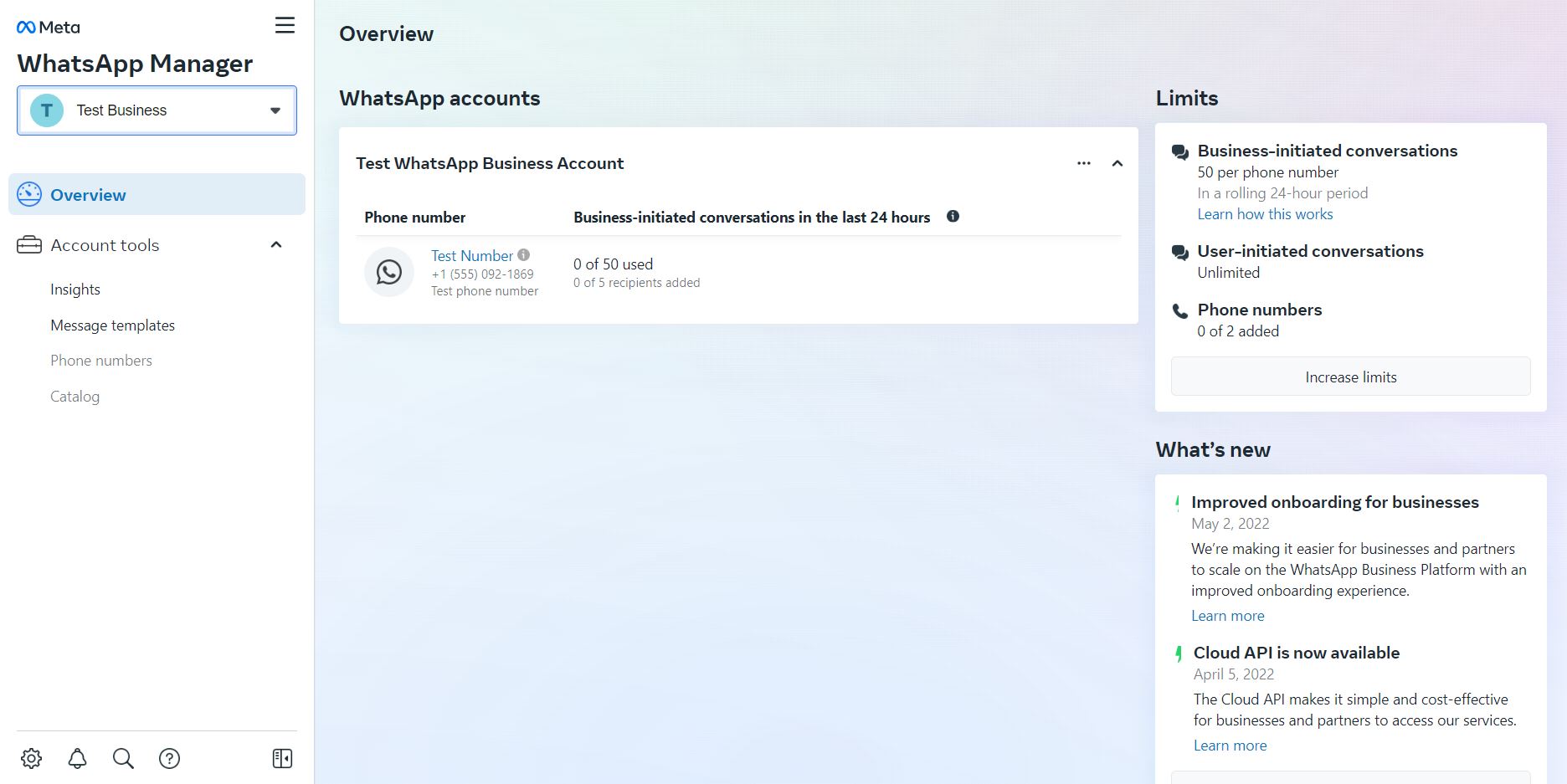Open the help question mark icon
The image size is (1567, 784).
[169, 758]
